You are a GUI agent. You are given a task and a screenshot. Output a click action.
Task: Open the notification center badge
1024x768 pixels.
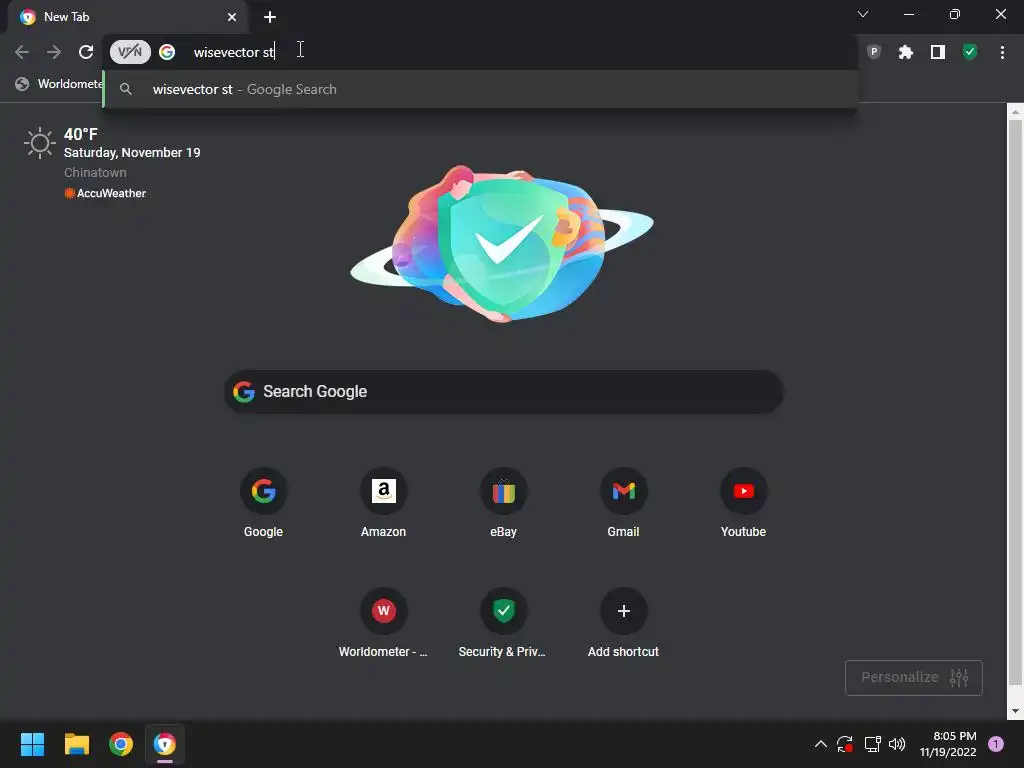point(995,744)
